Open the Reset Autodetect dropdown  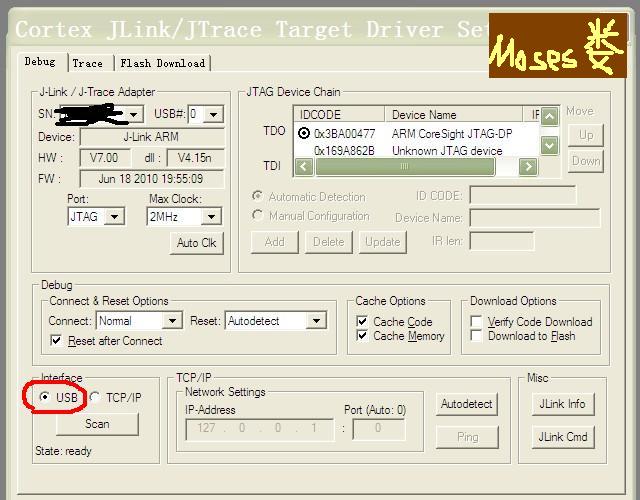(x=316, y=321)
